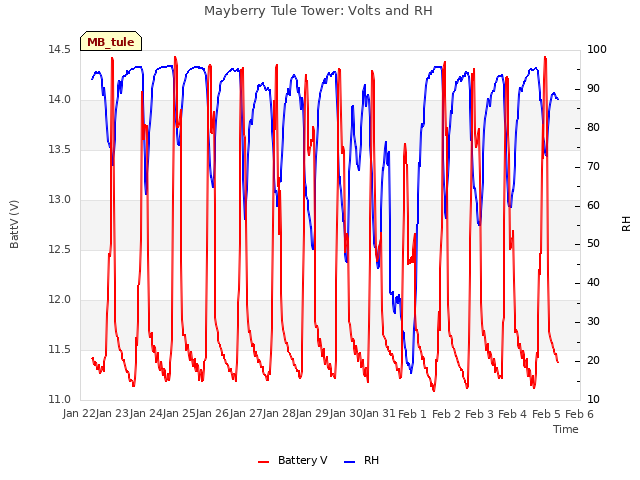The image size is (640, 480).
Task: Click the 14.5 voltage axis value
Action: (60, 50)
